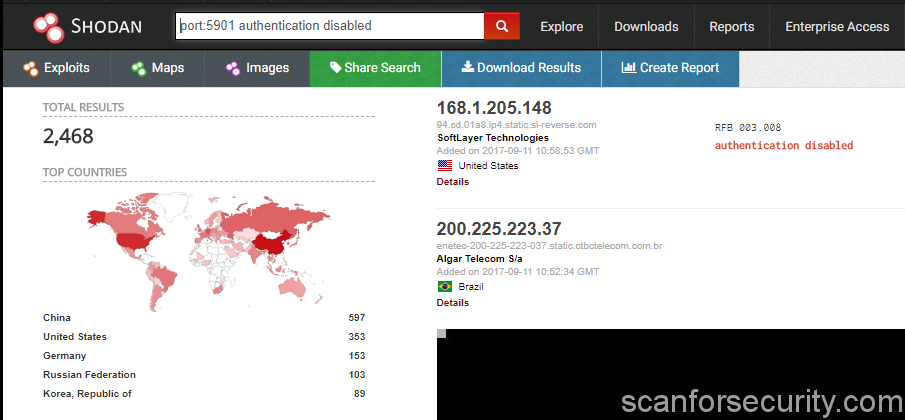
Task: Focus the search query input field
Action: coord(330,26)
